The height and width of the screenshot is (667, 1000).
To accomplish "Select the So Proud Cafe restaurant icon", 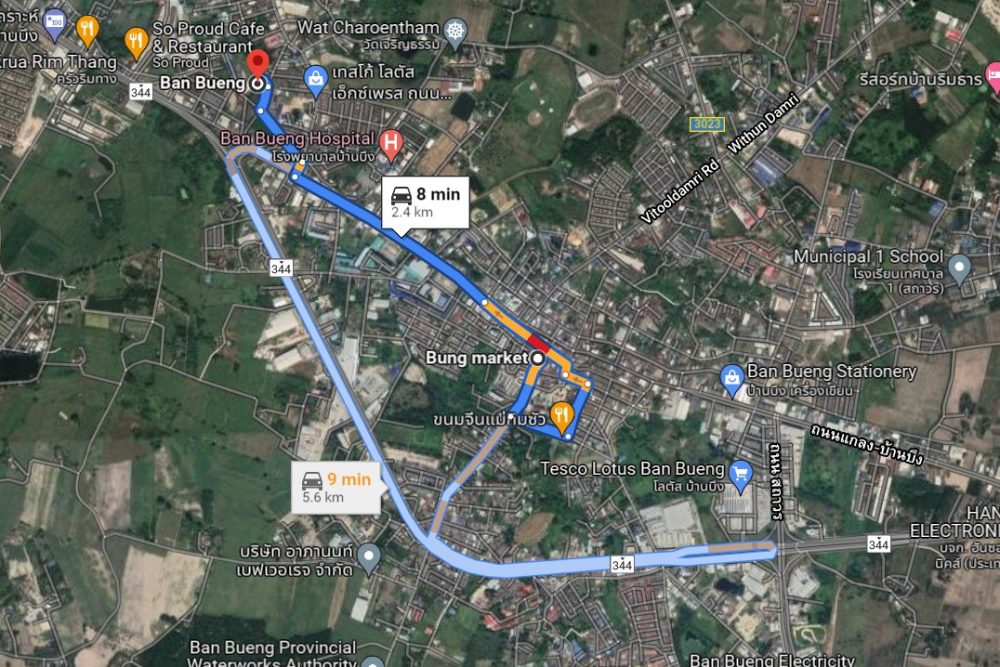I will [136, 42].
